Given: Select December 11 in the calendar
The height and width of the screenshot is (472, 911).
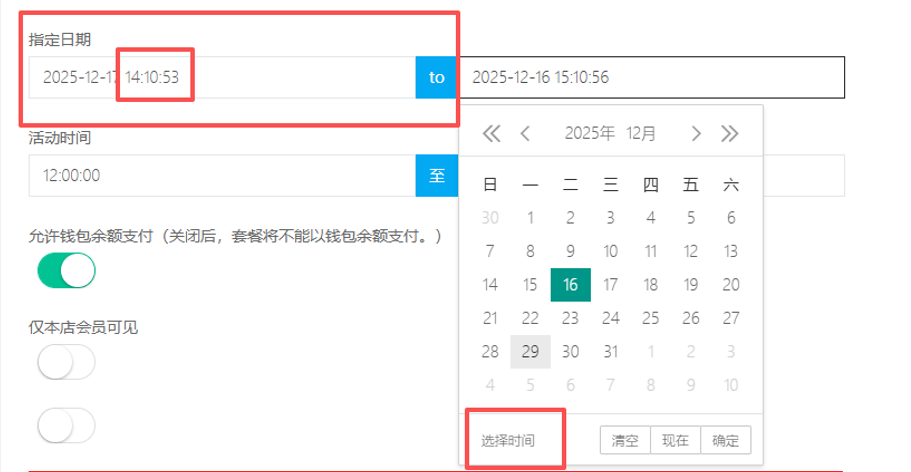Looking at the screenshot, I should pyautogui.click(x=651, y=251).
